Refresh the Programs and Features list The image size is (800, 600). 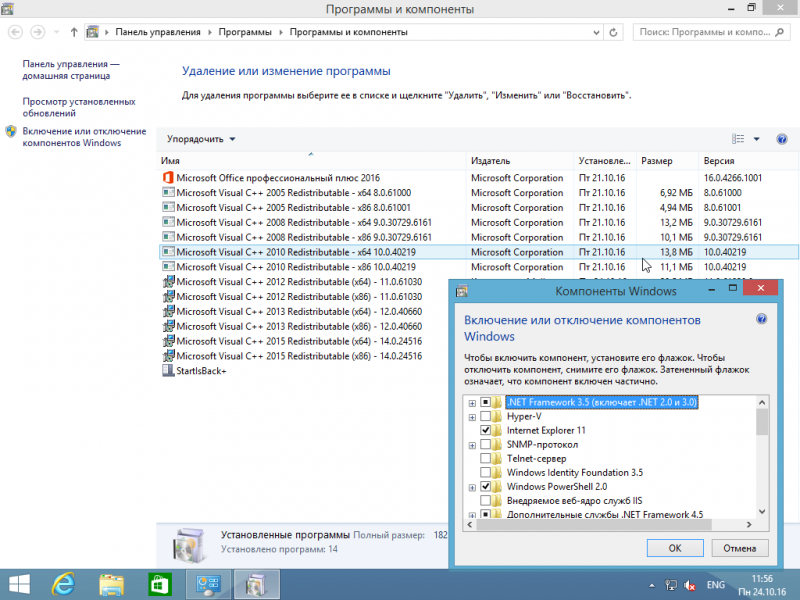point(613,32)
